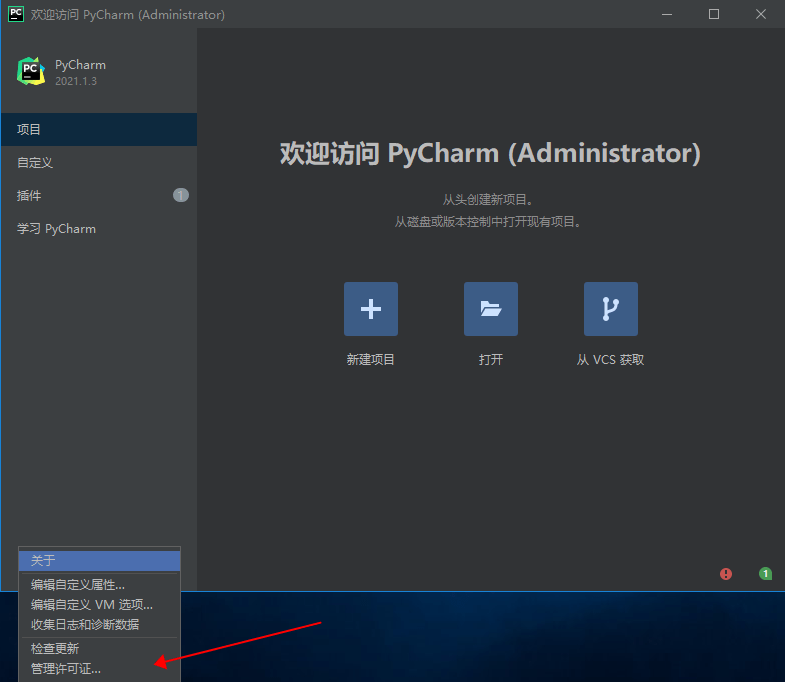Image resolution: width=785 pixels, height=682 pixels.
Task: Click the plugin update count badge
Action: [180, 195]
